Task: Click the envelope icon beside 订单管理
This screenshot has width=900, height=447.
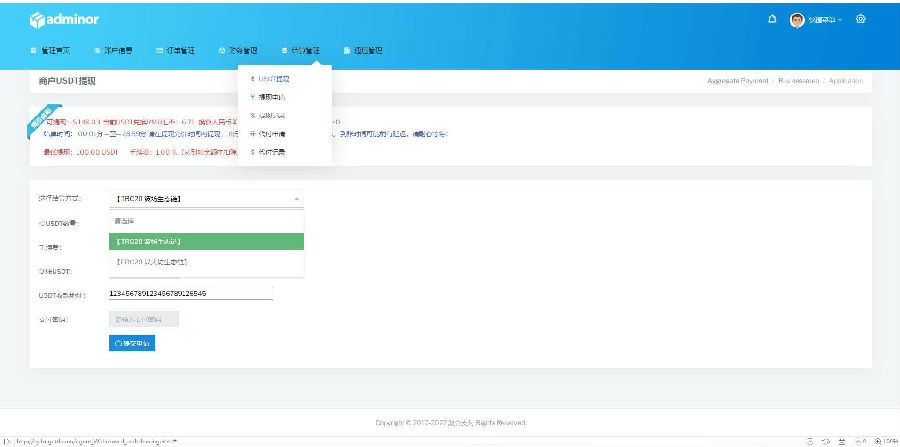Action: (159, 50)
